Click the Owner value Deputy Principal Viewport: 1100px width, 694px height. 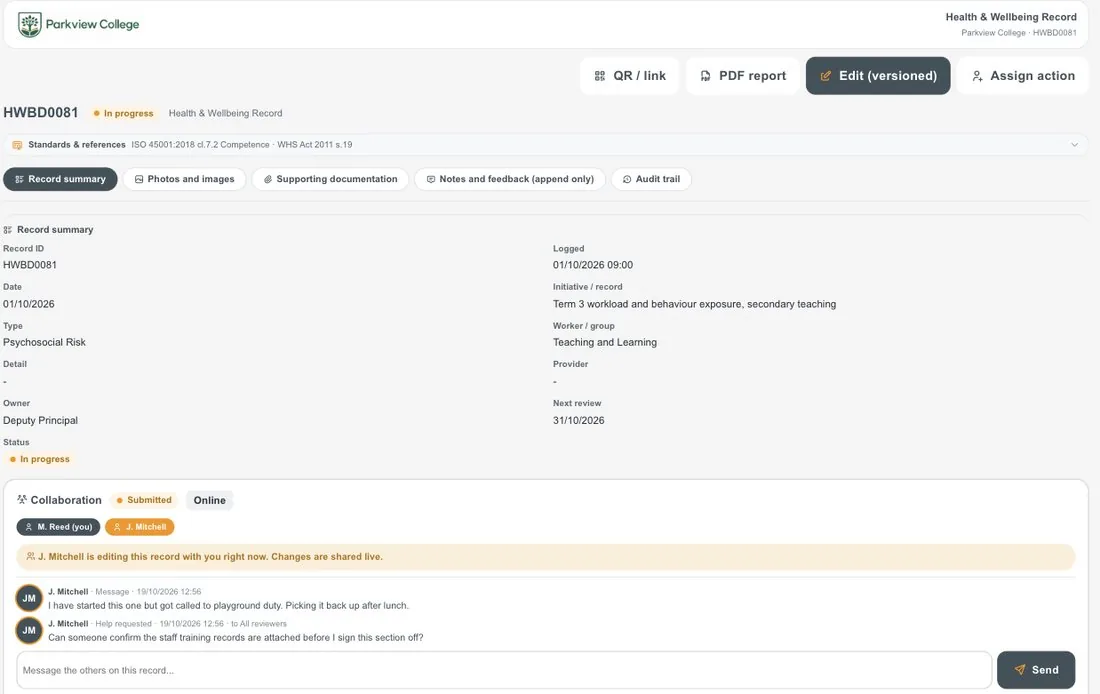coord(40,420)
